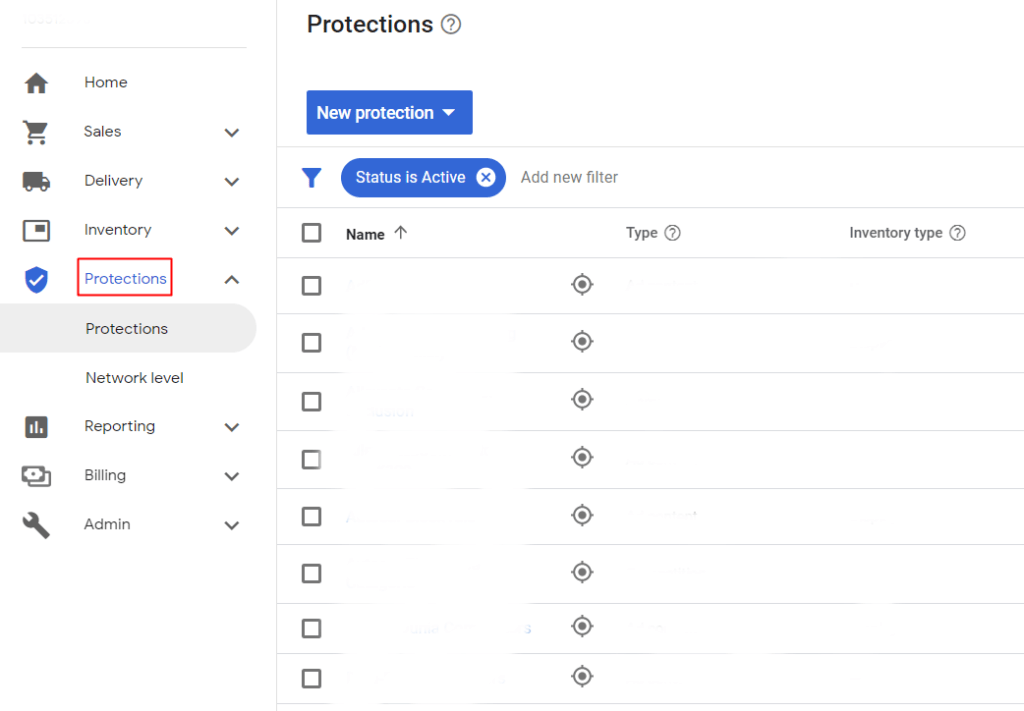1024x711 pixels.
Task: Click the Billing payment icon
Action: (36, 475)
